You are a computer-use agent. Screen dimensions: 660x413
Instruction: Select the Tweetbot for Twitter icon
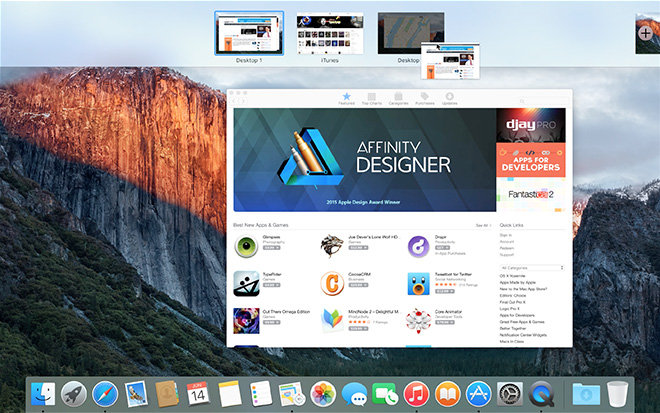click(419, 284)
